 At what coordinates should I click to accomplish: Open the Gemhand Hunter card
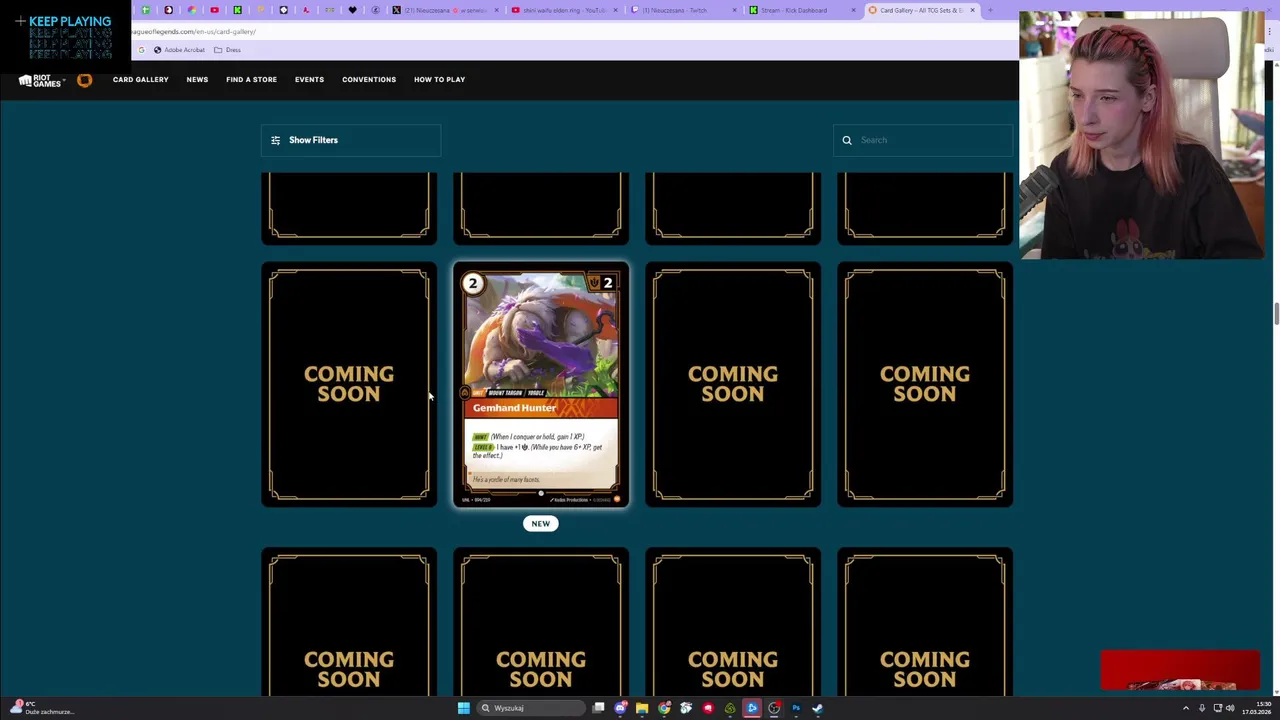(541, 385)
